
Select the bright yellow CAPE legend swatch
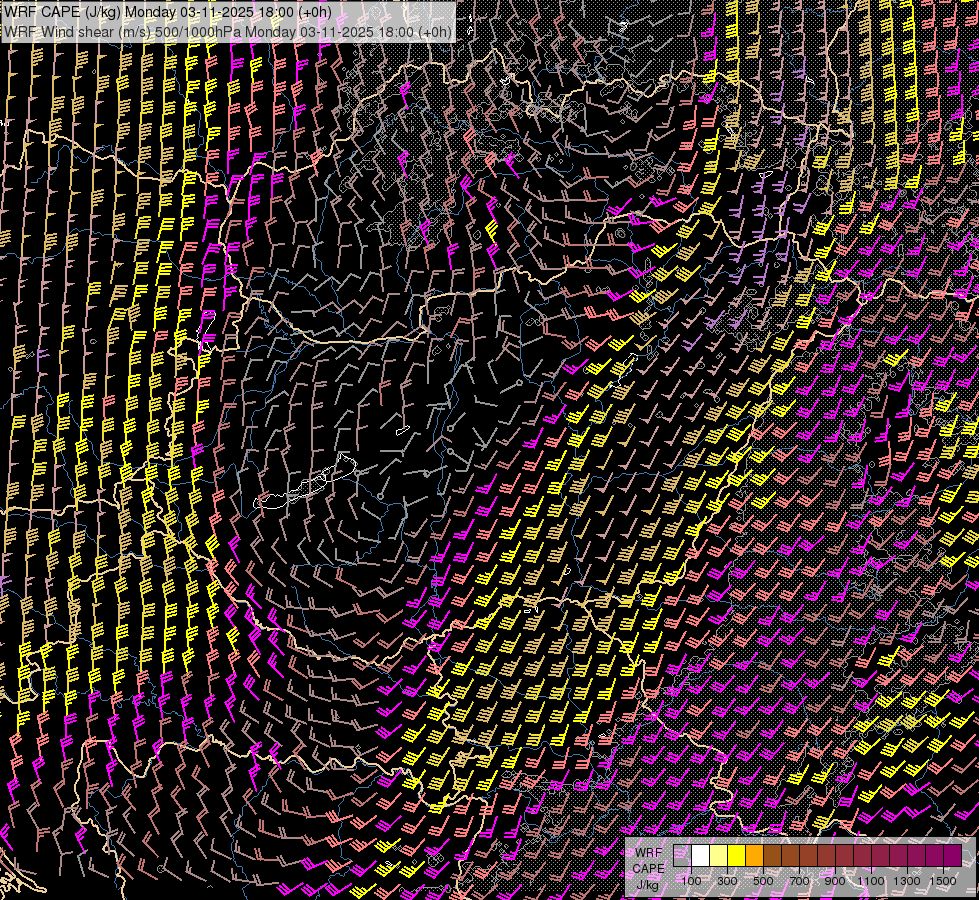[x=737, y=856]
